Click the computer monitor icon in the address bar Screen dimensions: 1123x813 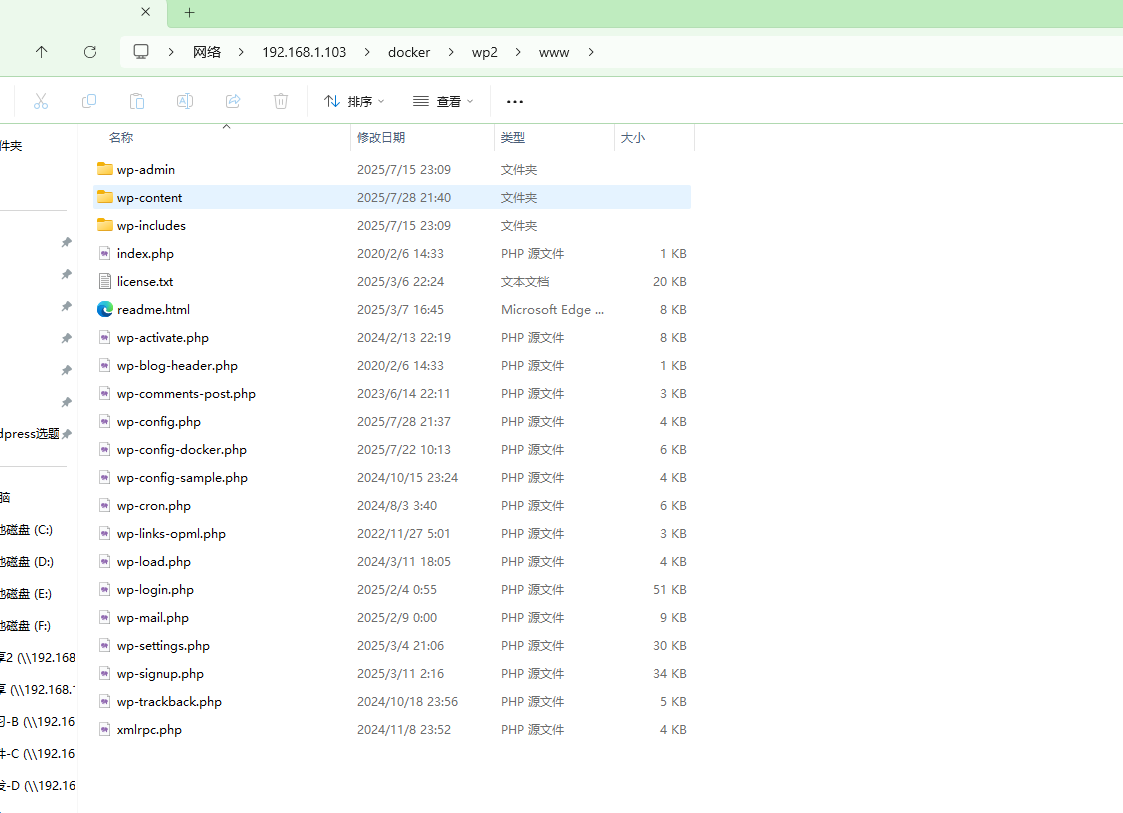tap(141, 52)
